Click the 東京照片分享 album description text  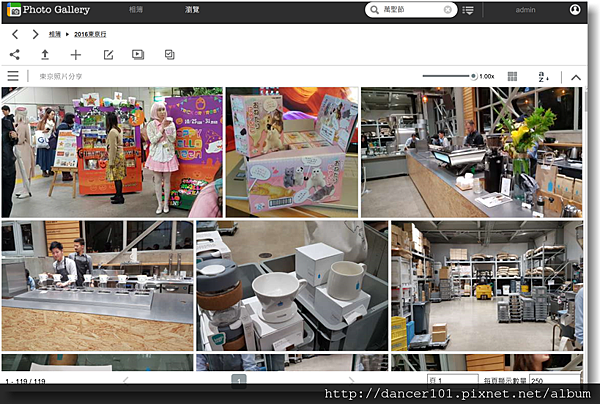pyautogui.click(x=60, y=77)
